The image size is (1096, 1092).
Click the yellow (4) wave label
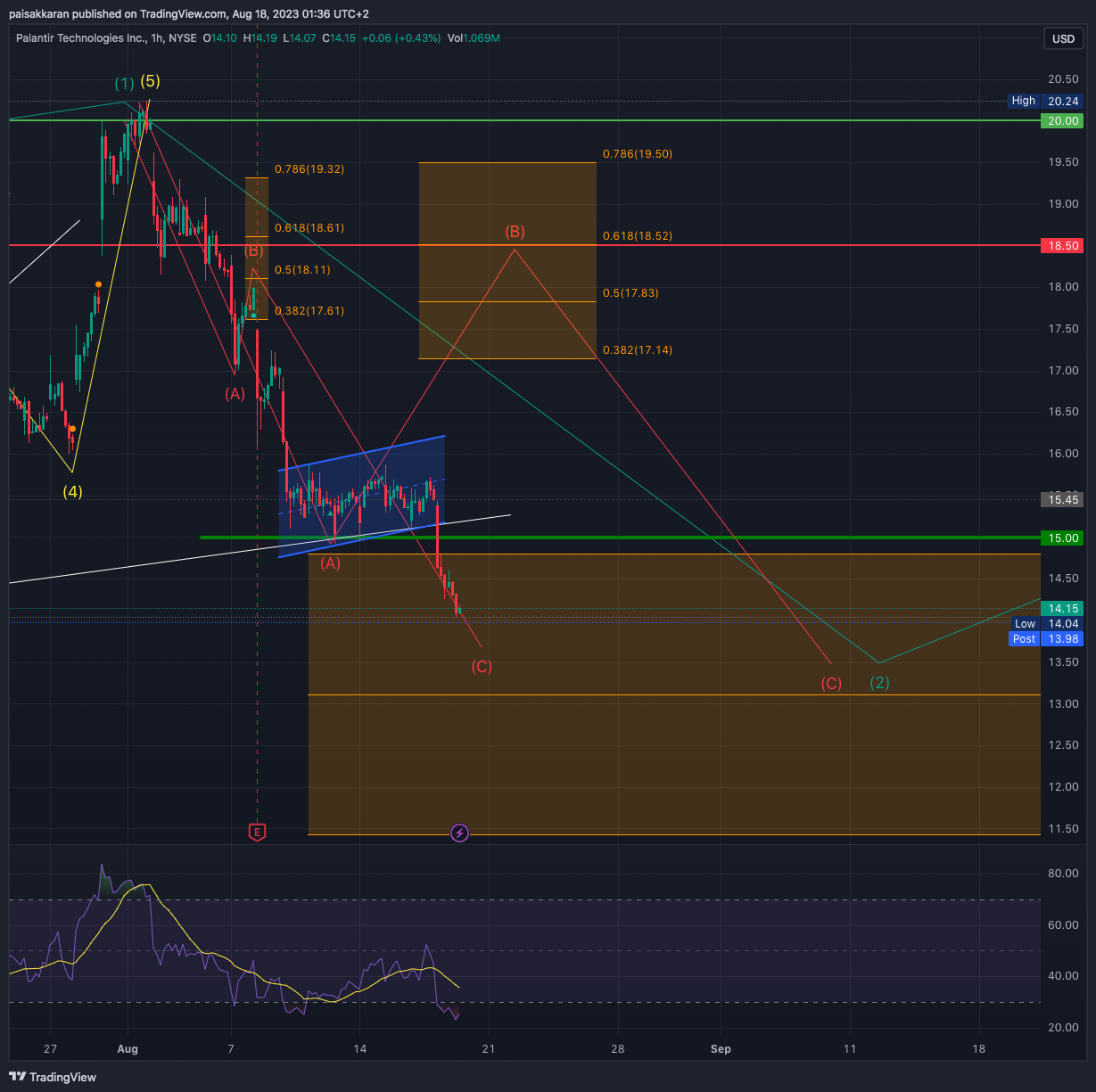point(72,491)
